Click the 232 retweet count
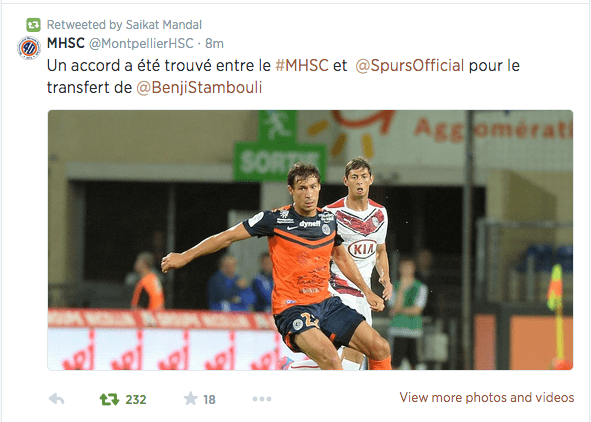Screen dimensions: 591x422 pyautogui.click(x=136, y=399)
